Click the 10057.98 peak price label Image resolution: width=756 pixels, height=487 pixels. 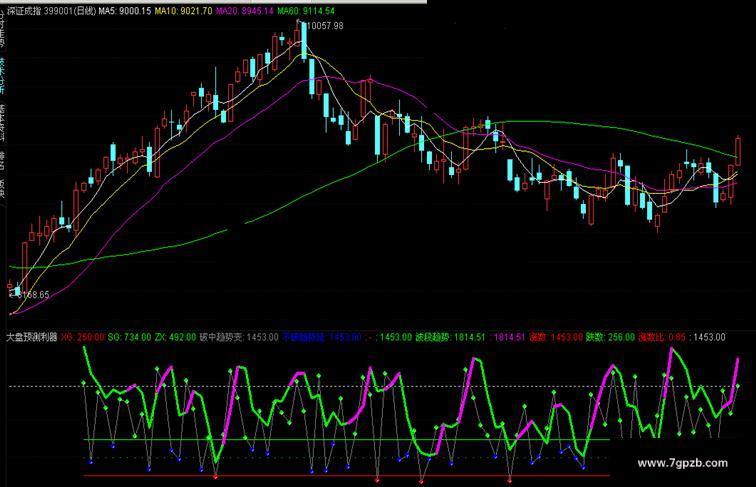coord(325,26)
